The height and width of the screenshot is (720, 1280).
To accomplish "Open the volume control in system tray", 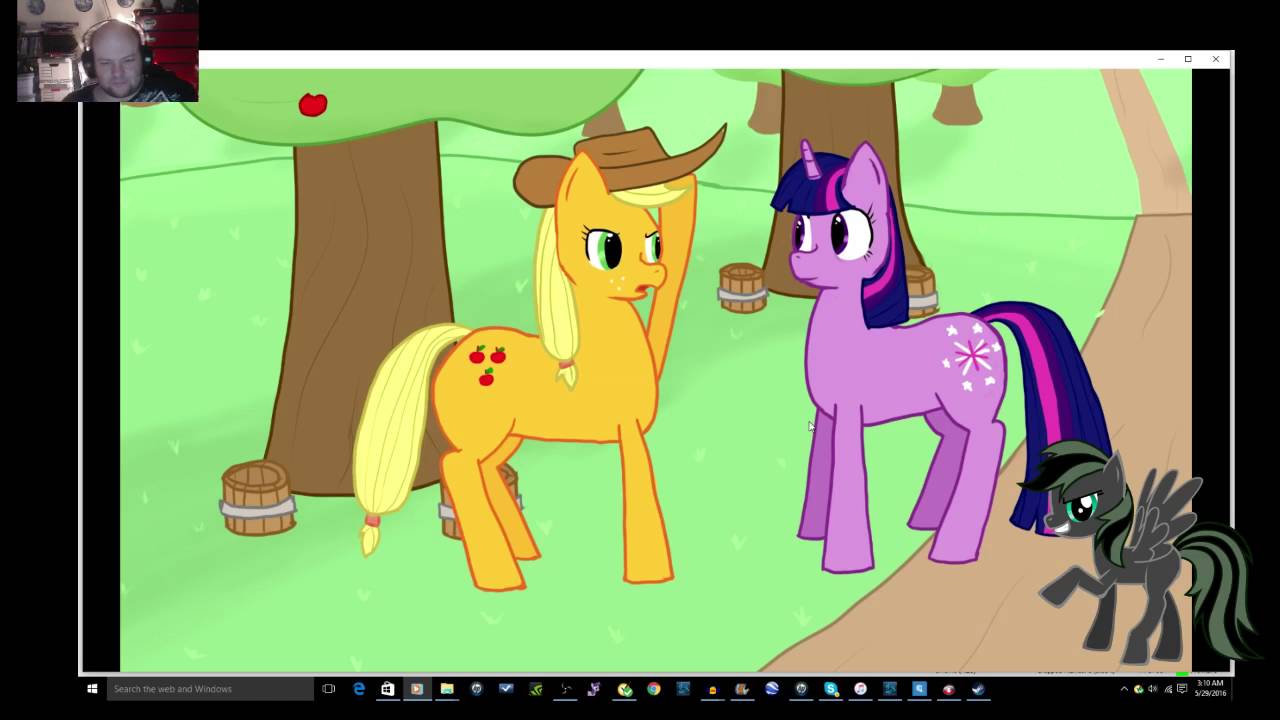I will (1152, 689).
